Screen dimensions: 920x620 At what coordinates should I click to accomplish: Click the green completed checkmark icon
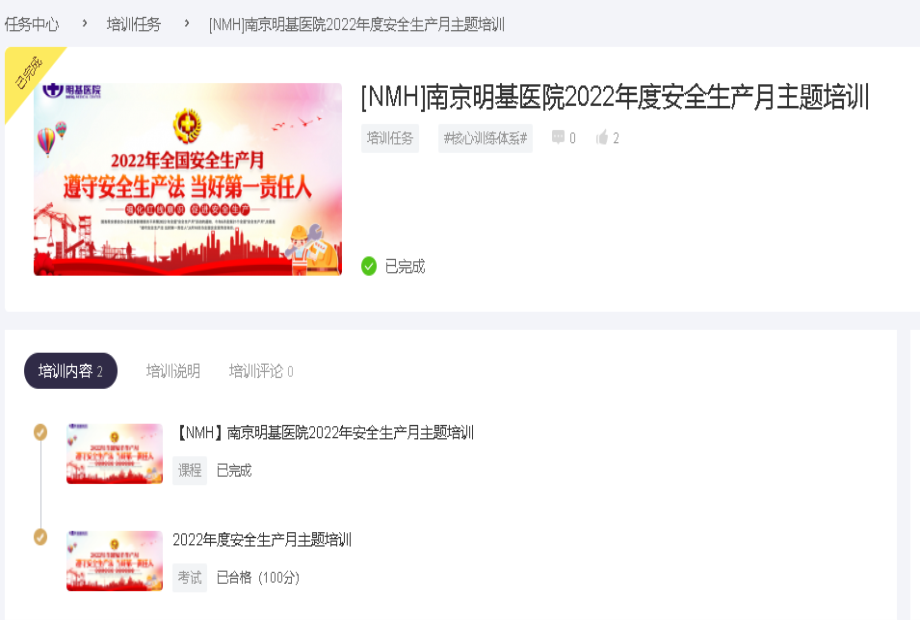tap(368, 266)
